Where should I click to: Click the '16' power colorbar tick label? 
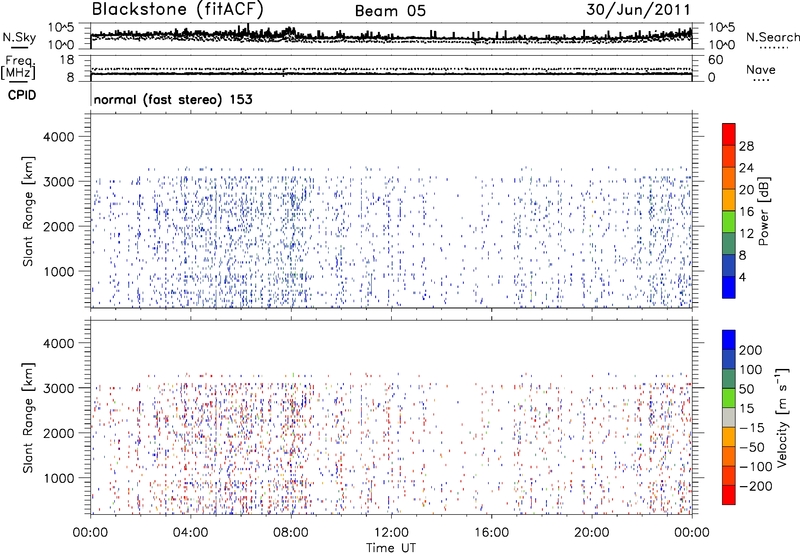(x=746, y=212)
